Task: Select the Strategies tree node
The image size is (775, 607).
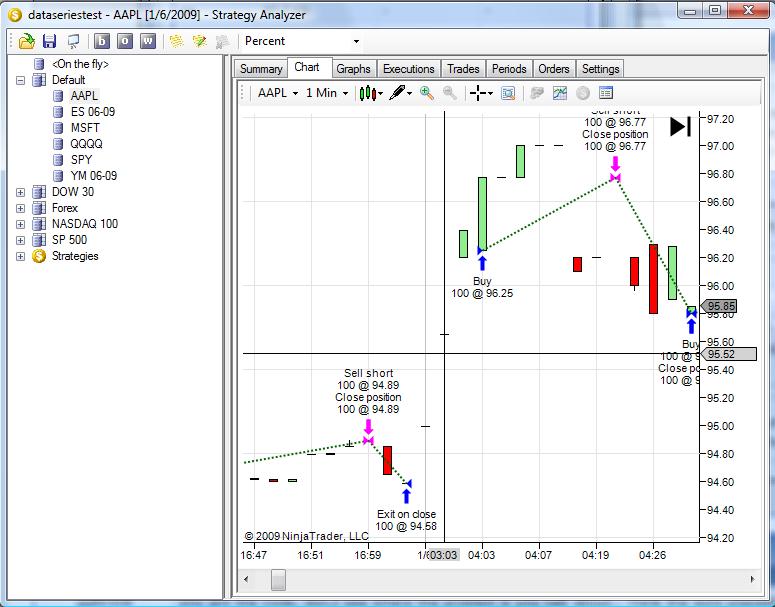Action: (75, 256)
